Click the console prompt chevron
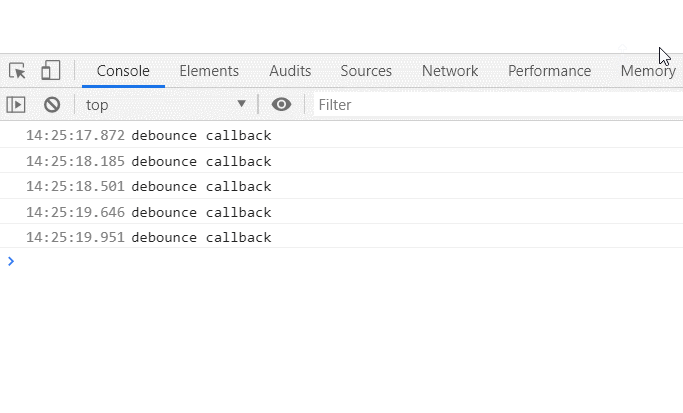The height and width of the screenshot is (413, 683). pyautogui.click(x=11, y=261)
